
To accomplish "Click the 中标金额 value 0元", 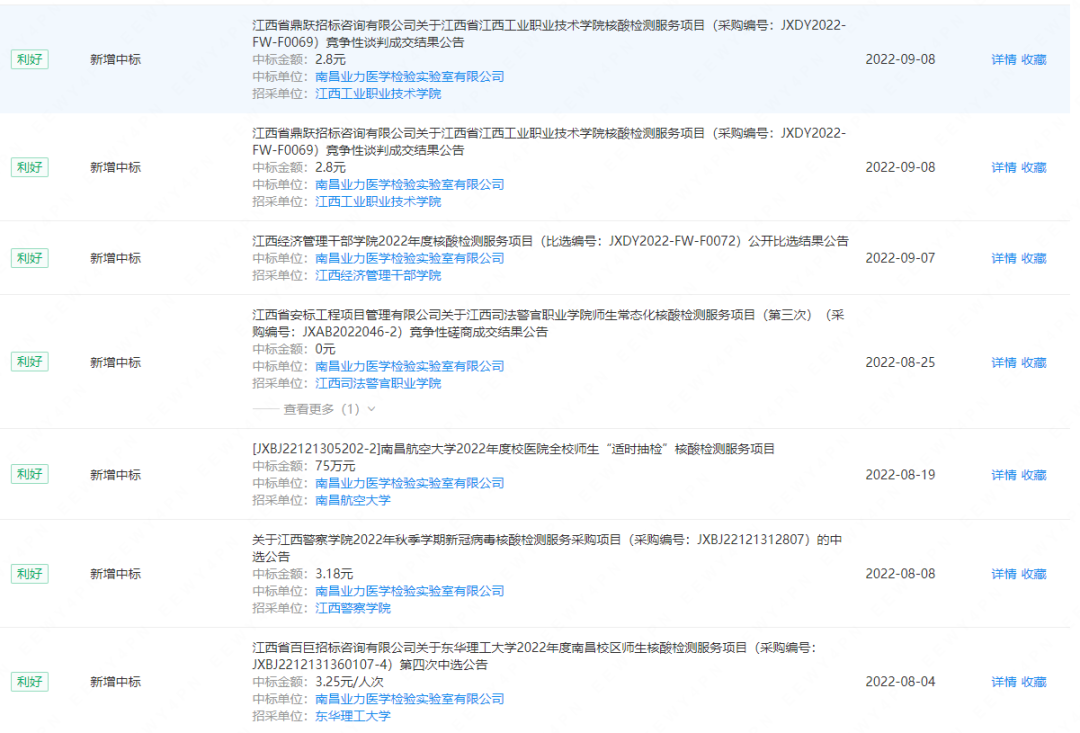I will pos(325,349).
